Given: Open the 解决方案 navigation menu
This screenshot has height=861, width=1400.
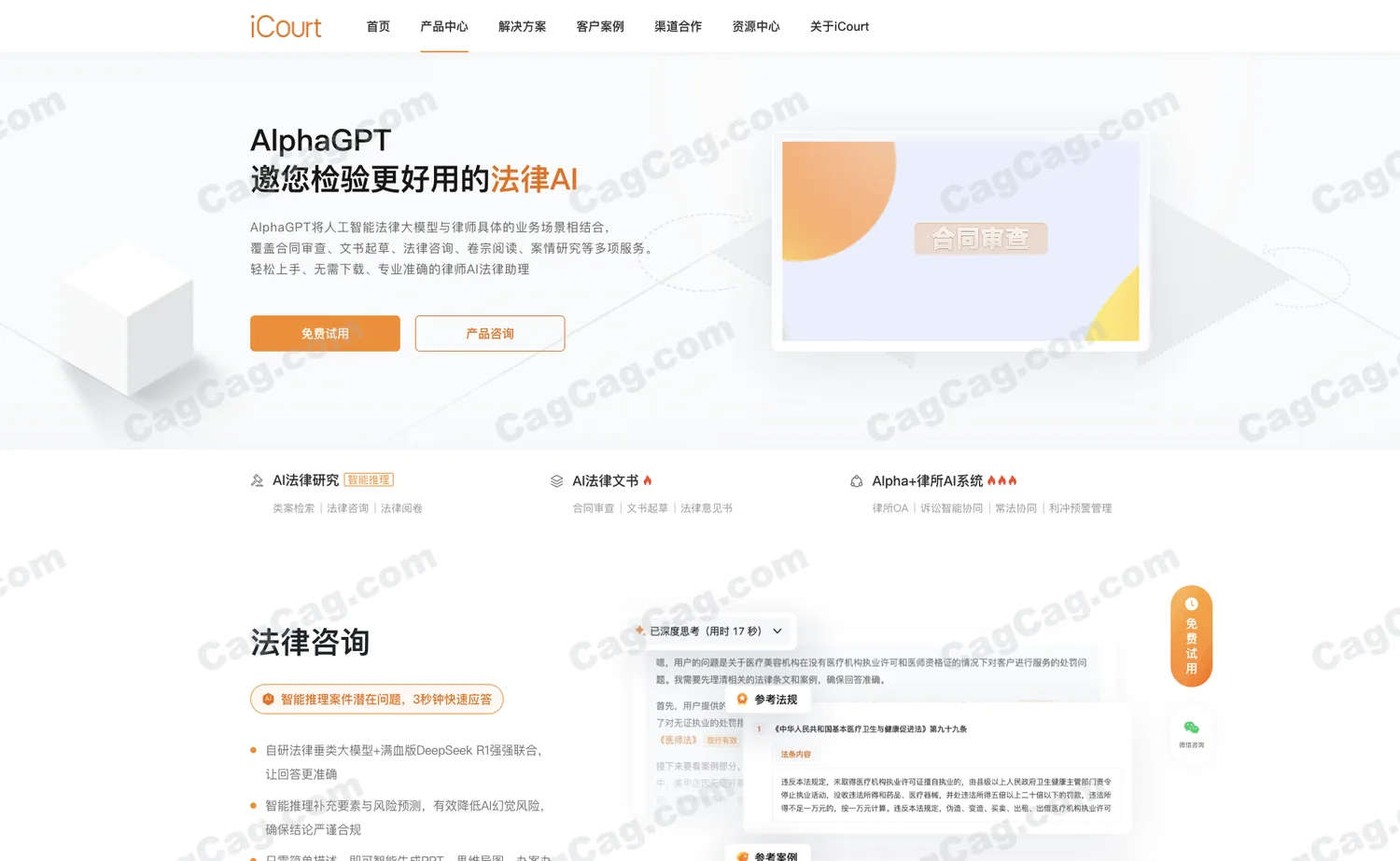Looking at the screenshot, I should point(522,26).
